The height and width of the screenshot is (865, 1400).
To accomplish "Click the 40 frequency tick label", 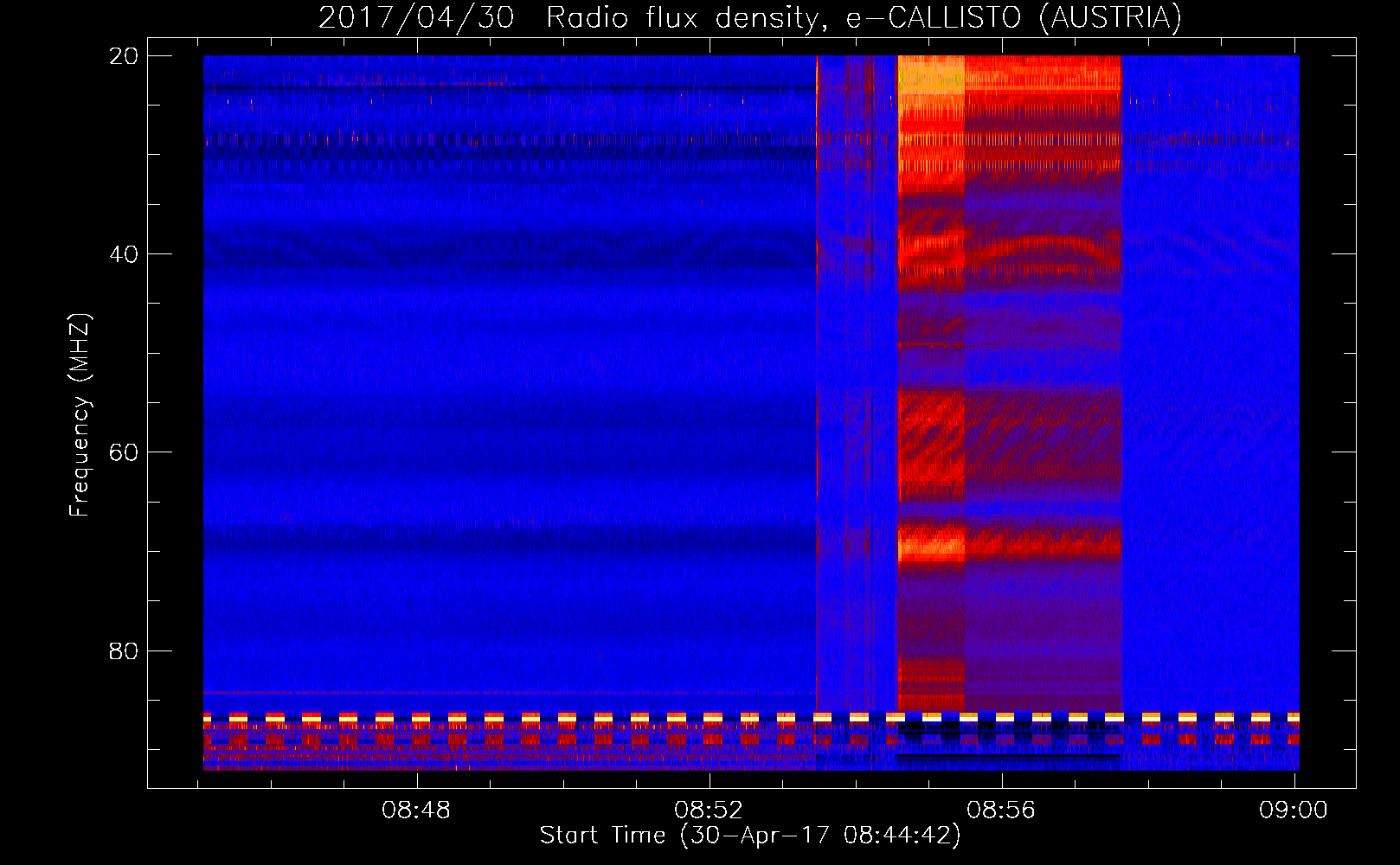I will [124, 254].
